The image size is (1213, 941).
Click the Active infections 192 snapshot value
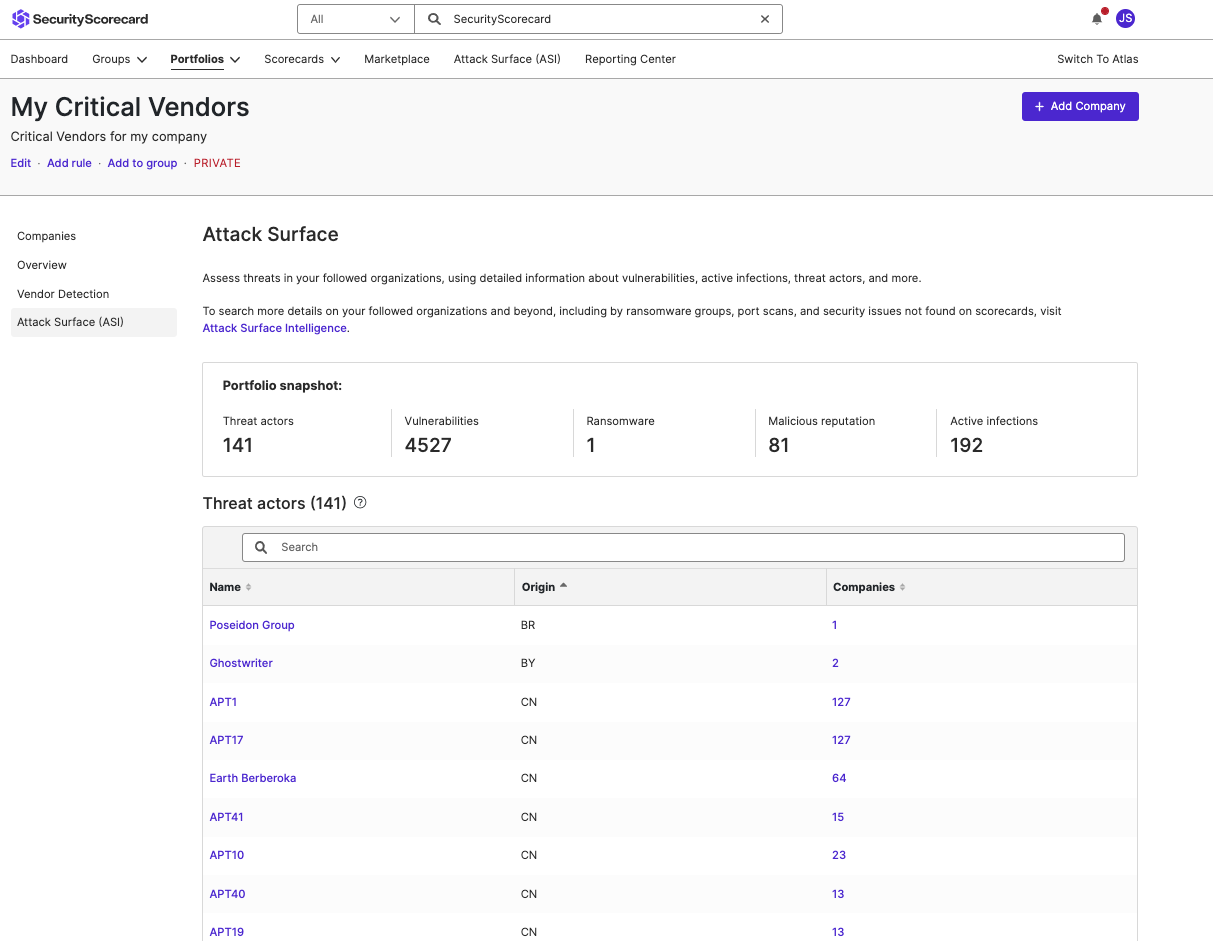(966, 445)
